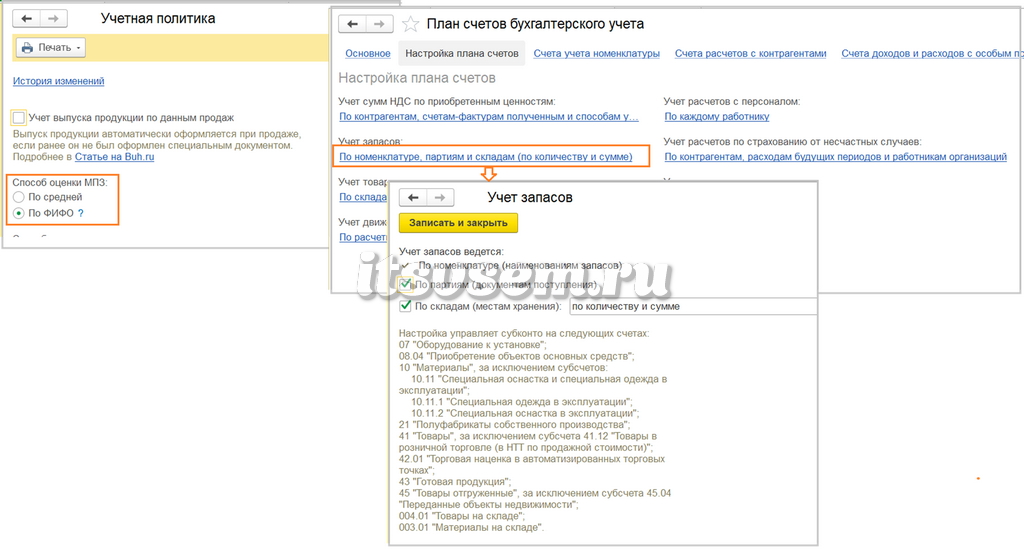Switch to Настройка плана счетов tab

click(x=462, y=54)
